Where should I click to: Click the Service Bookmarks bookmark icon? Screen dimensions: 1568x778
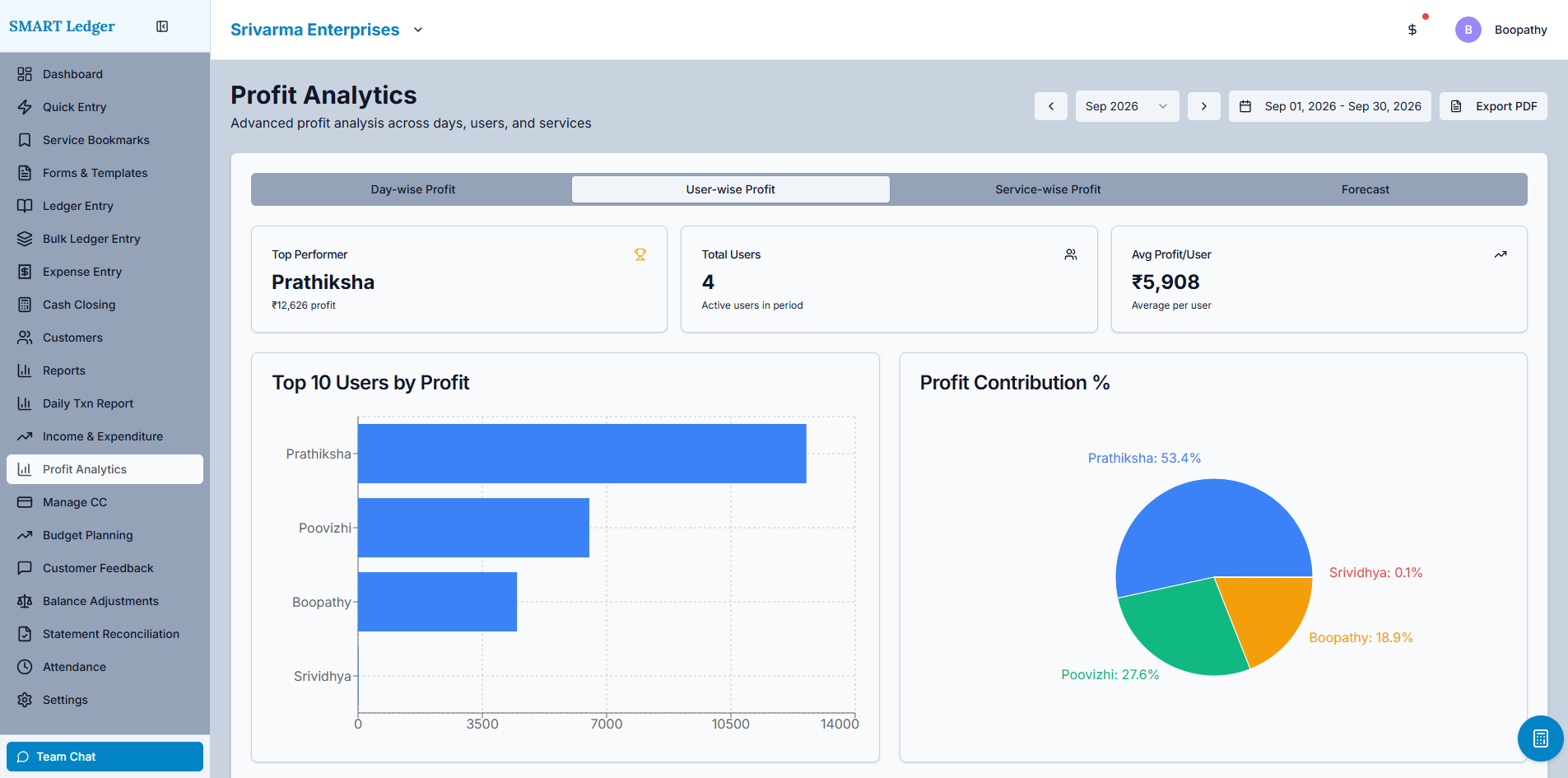coord(25,140)
